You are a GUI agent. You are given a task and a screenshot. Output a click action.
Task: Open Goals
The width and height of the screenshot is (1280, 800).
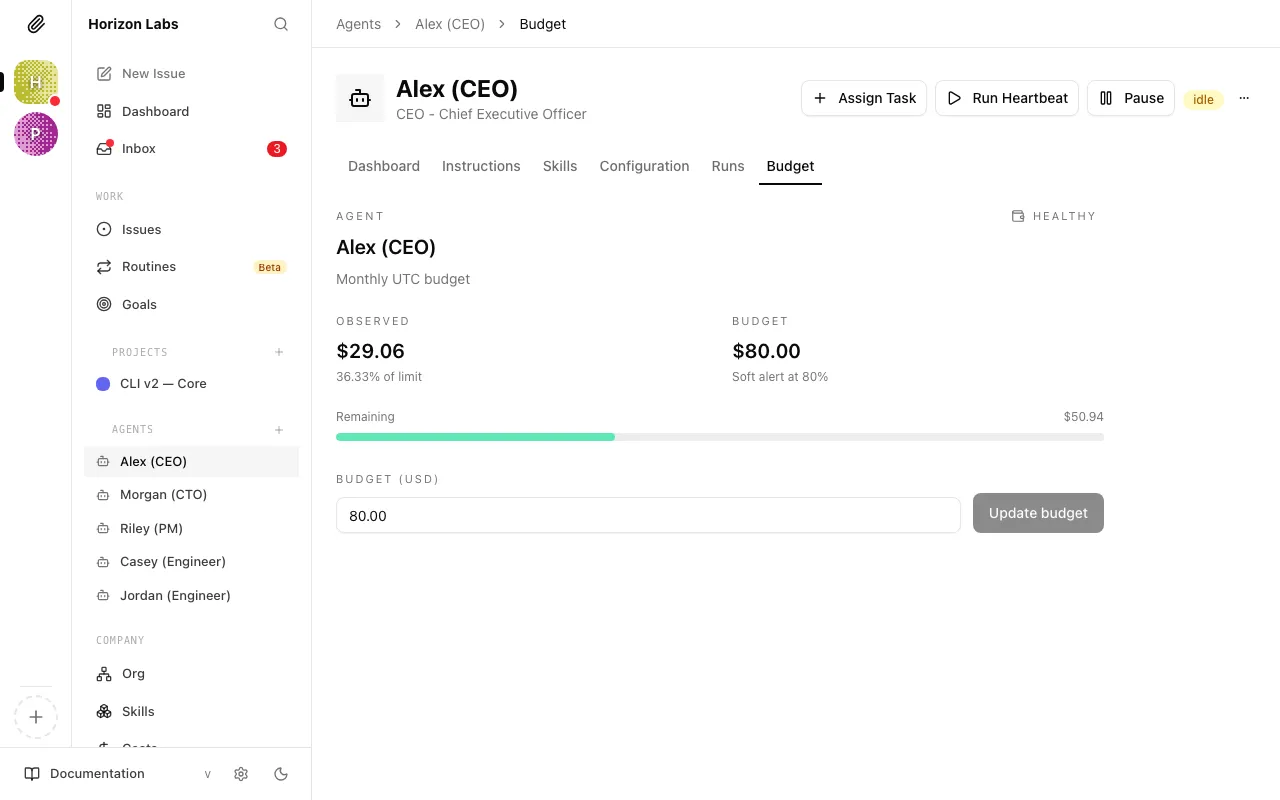[191, 304]
